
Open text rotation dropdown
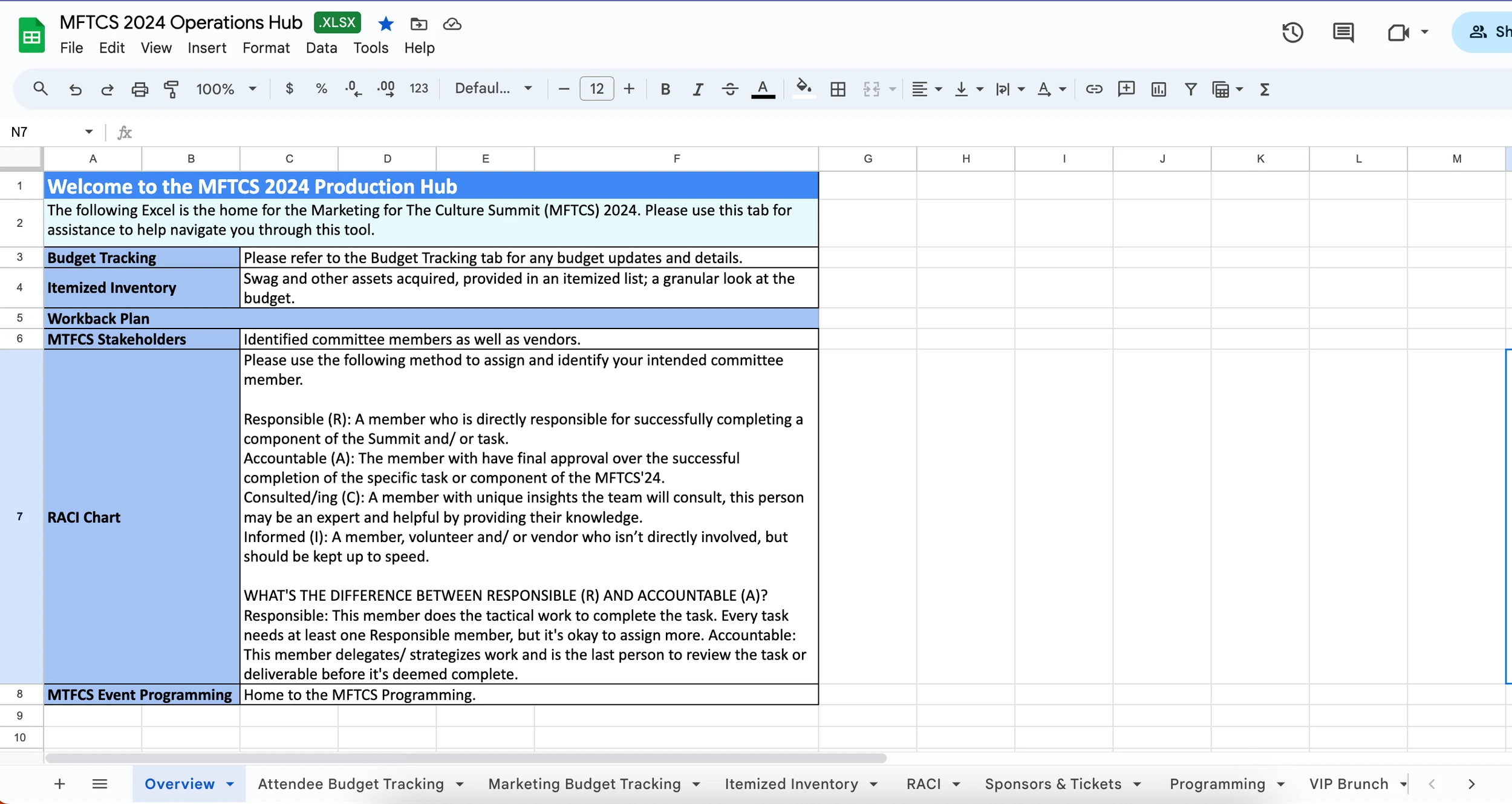[1051, 90]
